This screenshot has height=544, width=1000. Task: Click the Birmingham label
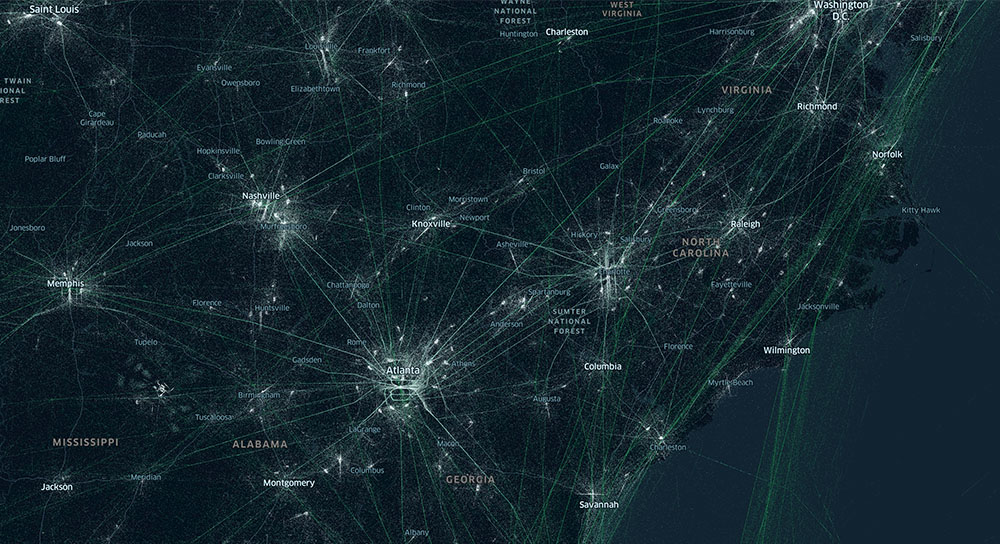coord(259,395)
